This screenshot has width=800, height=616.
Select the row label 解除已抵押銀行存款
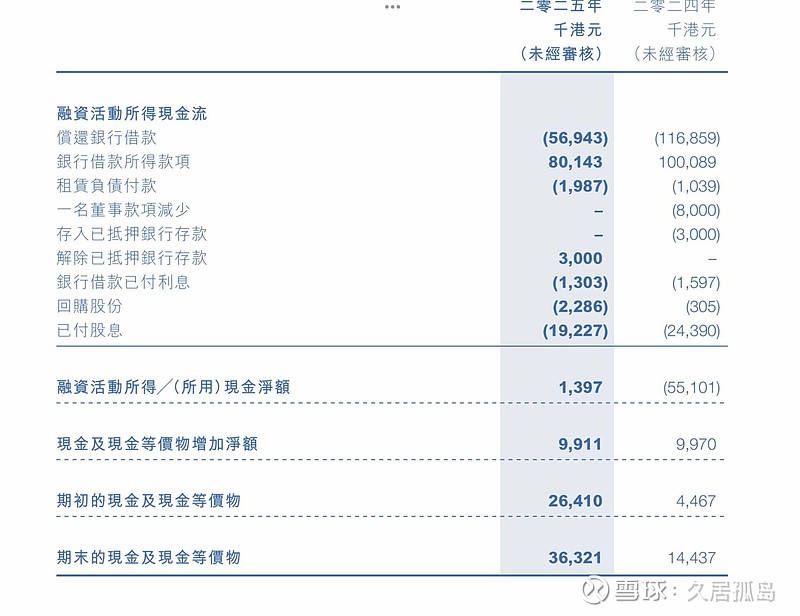132,257
